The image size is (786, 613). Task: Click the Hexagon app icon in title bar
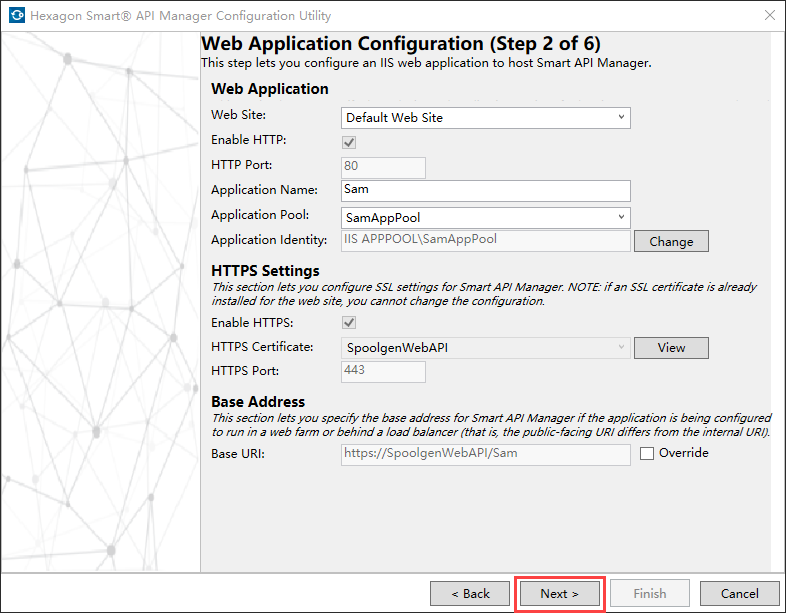[15, 16]
